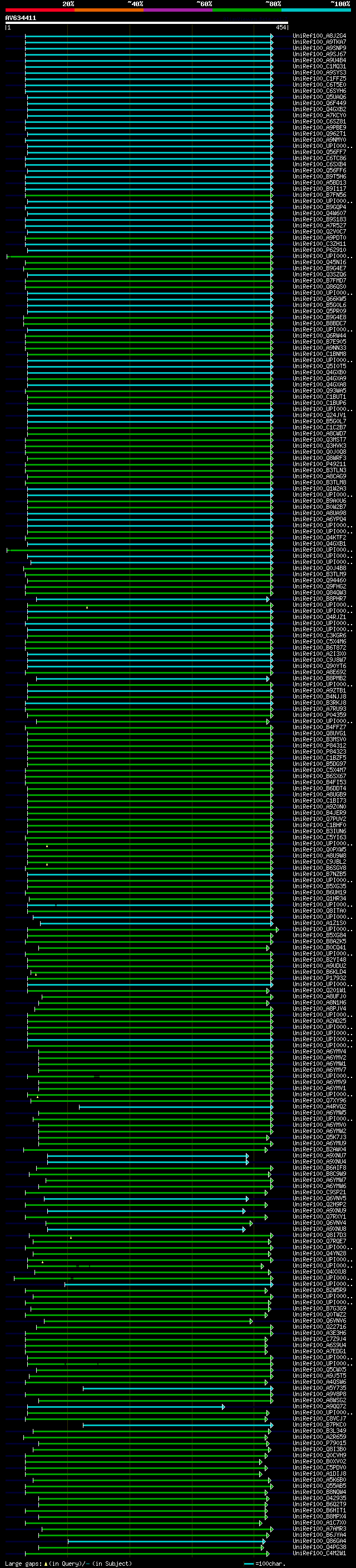Screen dimensions: 356x1568
Task: Select the UniRef100_P84312 label
Action: click(319, 746)
